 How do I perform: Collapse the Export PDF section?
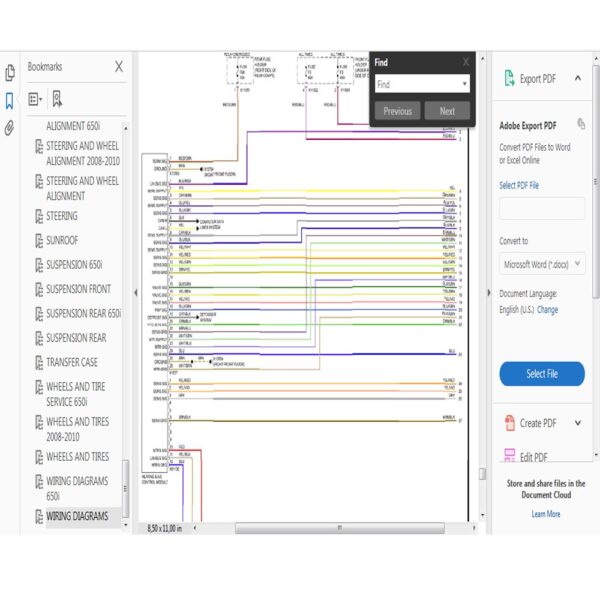coord(578,78)
